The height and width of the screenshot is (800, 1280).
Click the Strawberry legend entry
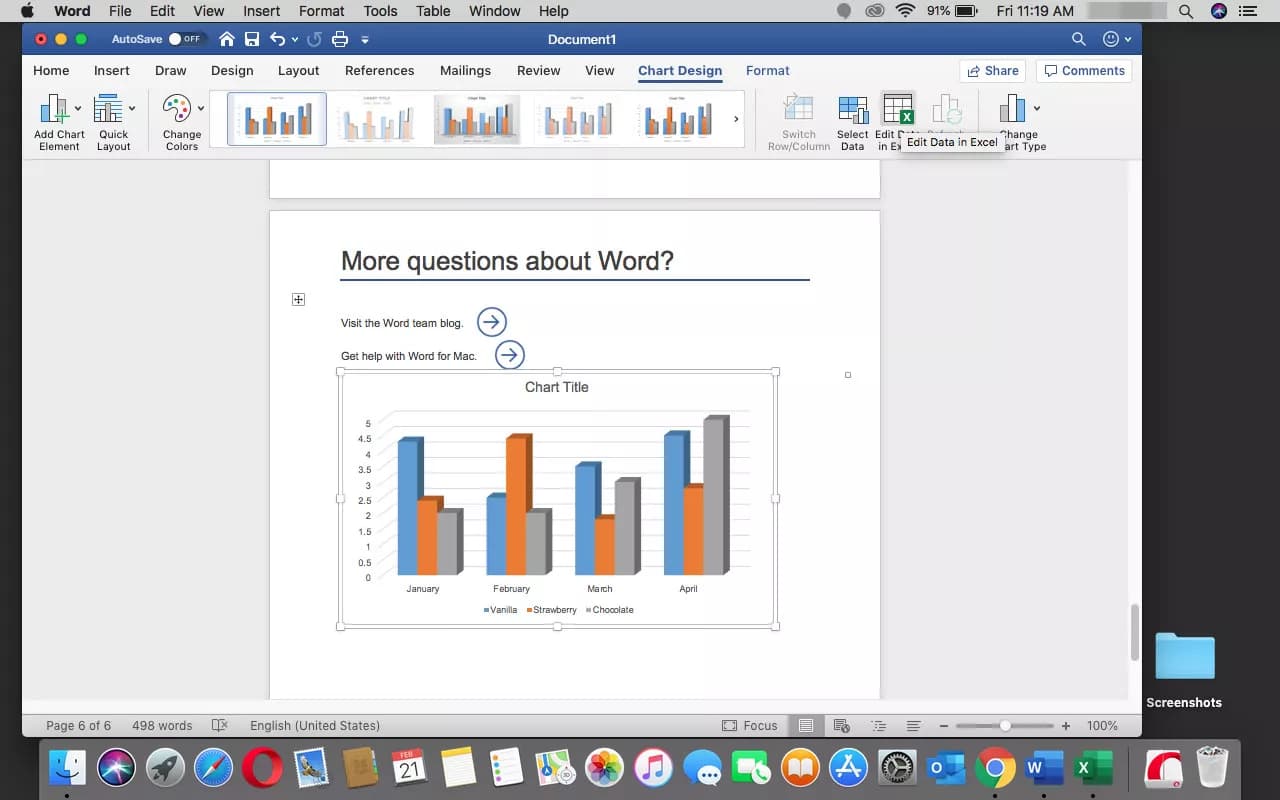[552, 609]
